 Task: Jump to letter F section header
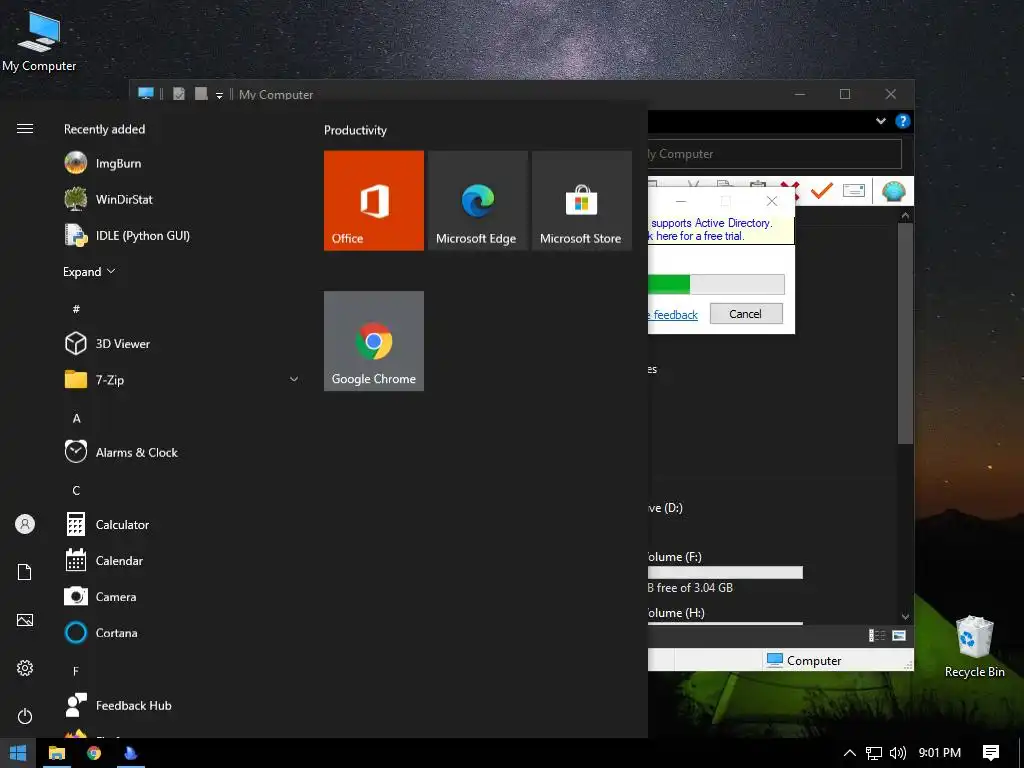tap(76, 671)
